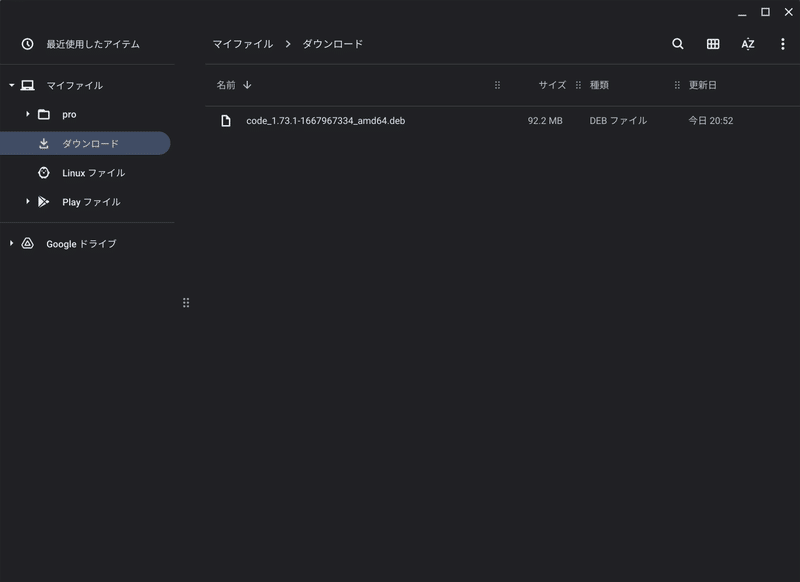This screenshot has width=800, height=582.
Task: Open the search icon in toolbar
Action: pos(678,44)
